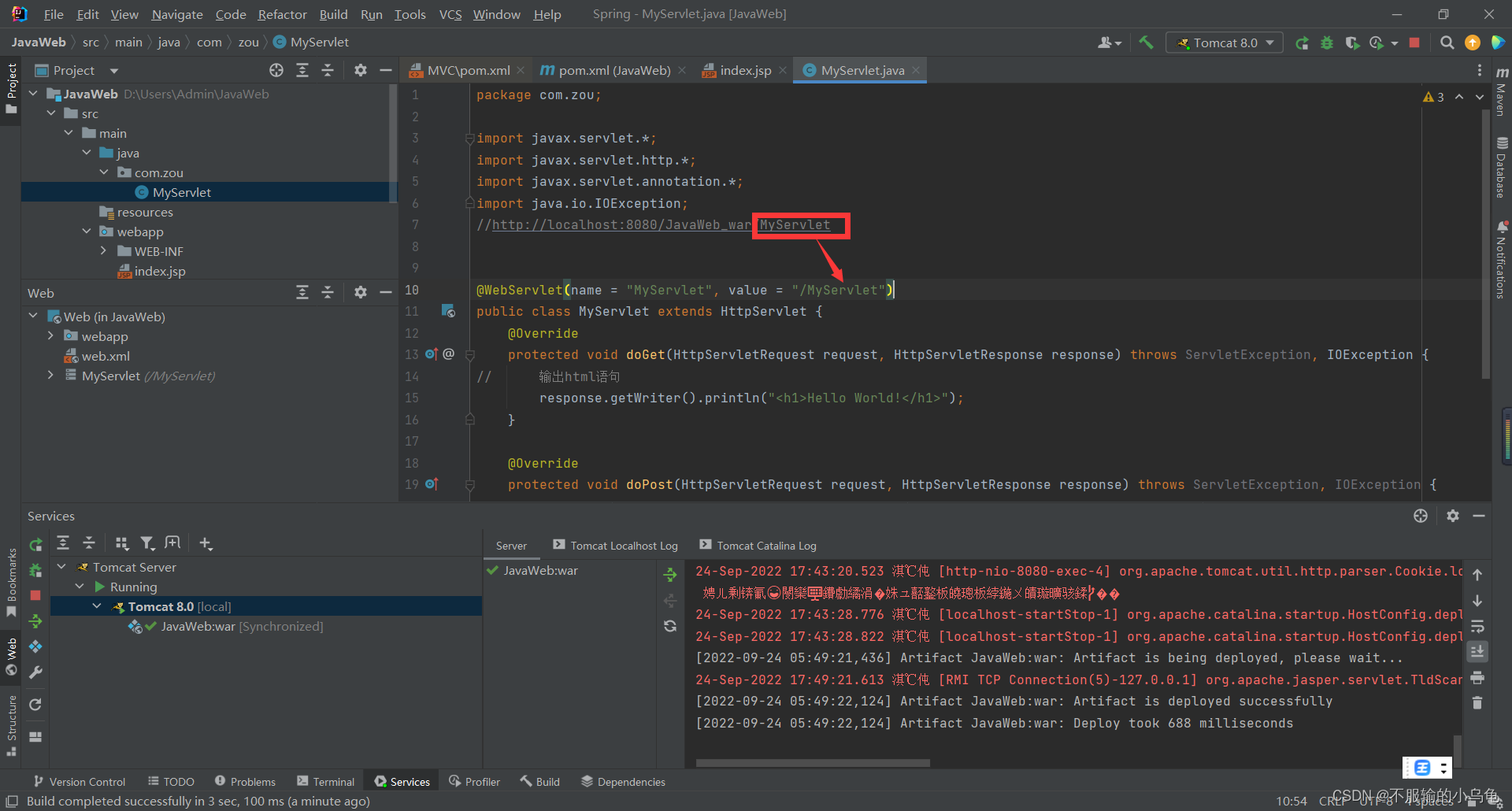Open the user account icon dropdown
This screenshot has width=1512, height=811.
click(x=1110, y=43)
